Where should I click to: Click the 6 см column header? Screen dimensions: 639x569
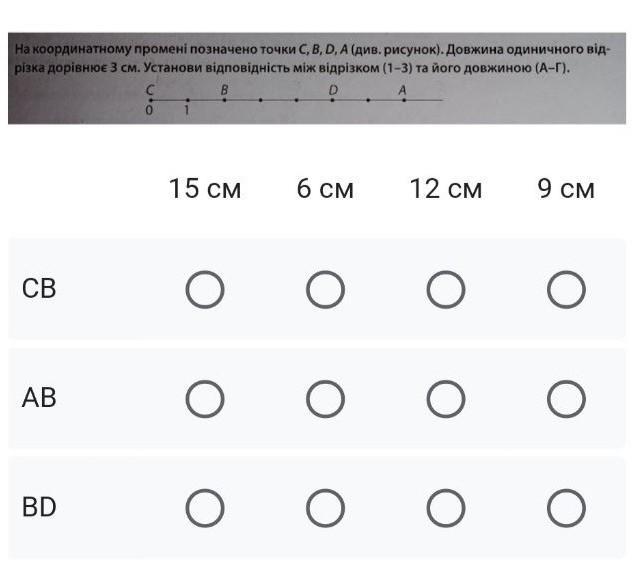pos(325,189)
